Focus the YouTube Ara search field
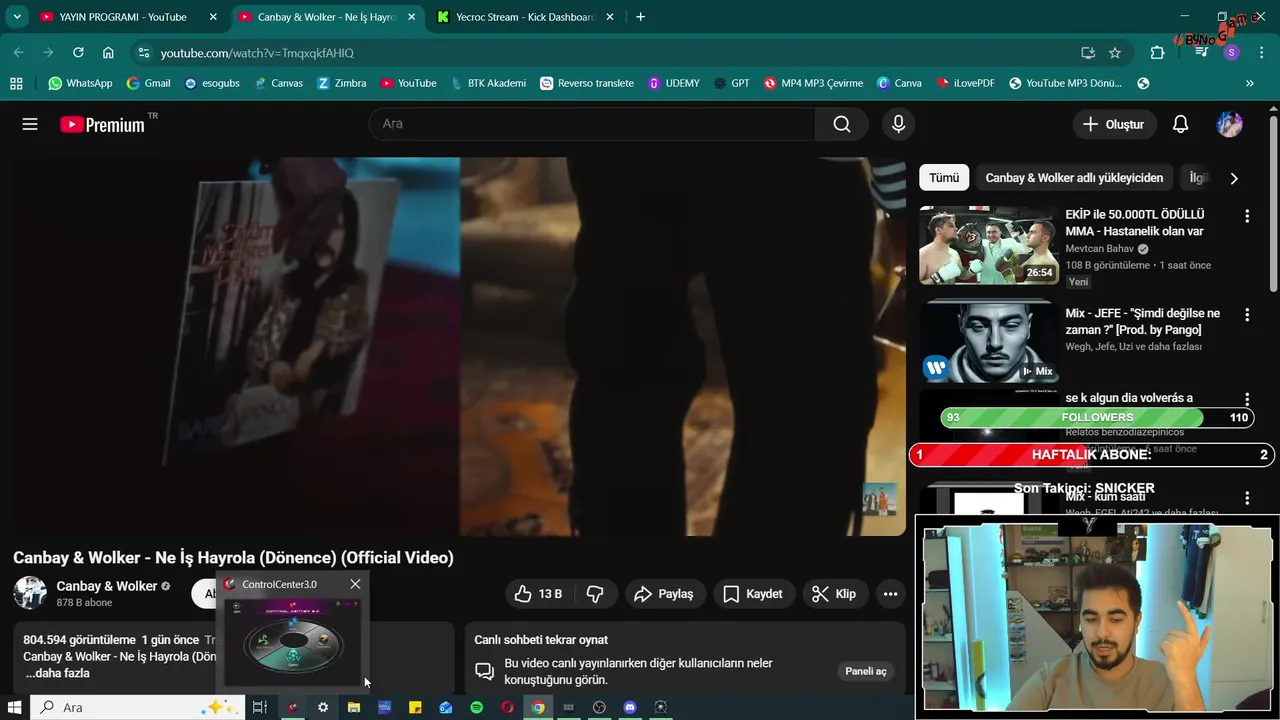The height and width of the screenshot is (720, 1280). 592,124
